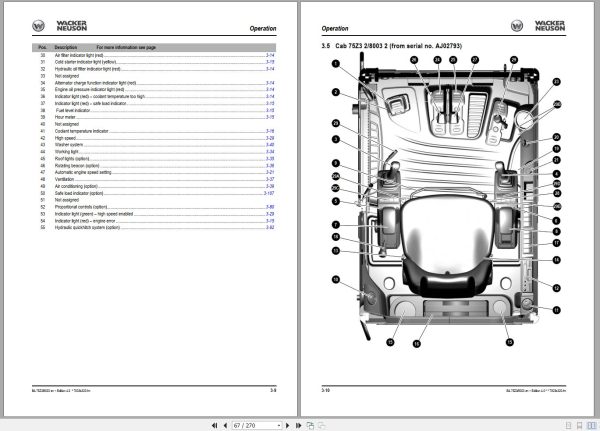Open page link for Rotating beacon (option)
This screenshot has height=431, width=600.
[270, 165]
